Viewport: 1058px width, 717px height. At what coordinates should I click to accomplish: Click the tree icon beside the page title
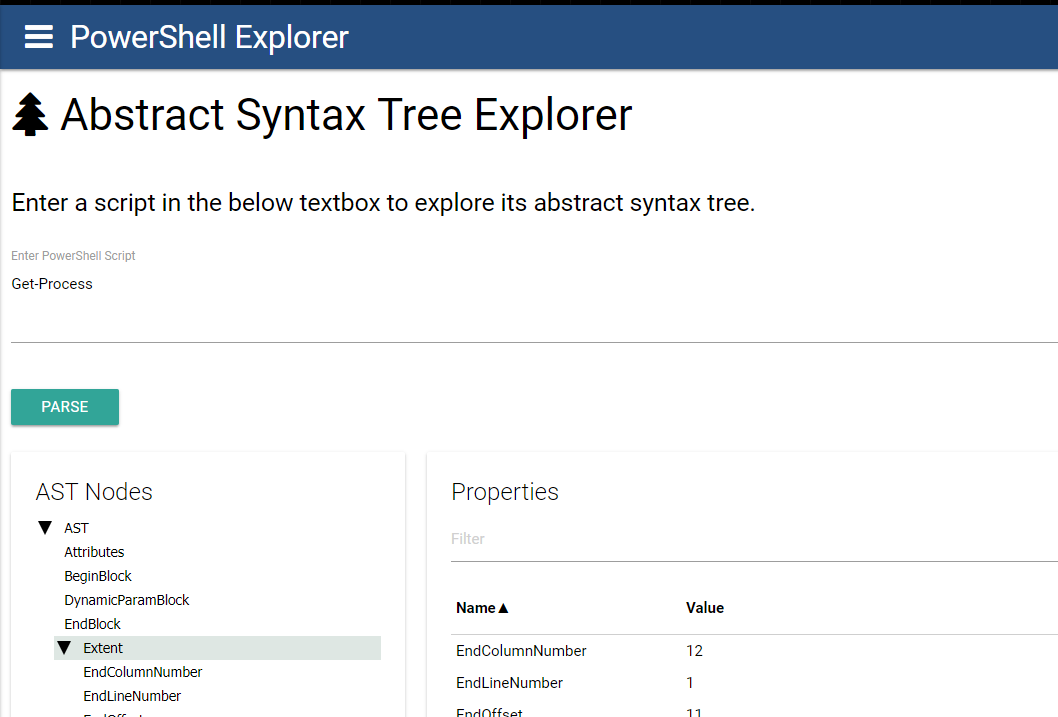point(30,115)
